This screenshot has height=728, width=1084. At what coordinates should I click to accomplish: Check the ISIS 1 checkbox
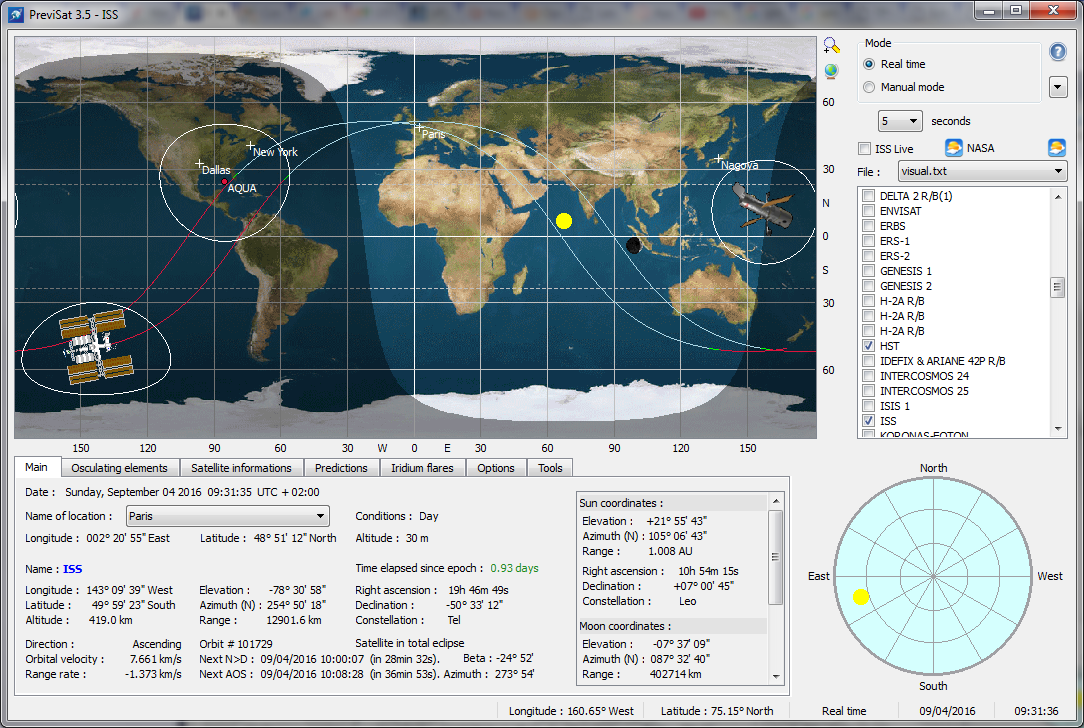(x=869, y=406)
